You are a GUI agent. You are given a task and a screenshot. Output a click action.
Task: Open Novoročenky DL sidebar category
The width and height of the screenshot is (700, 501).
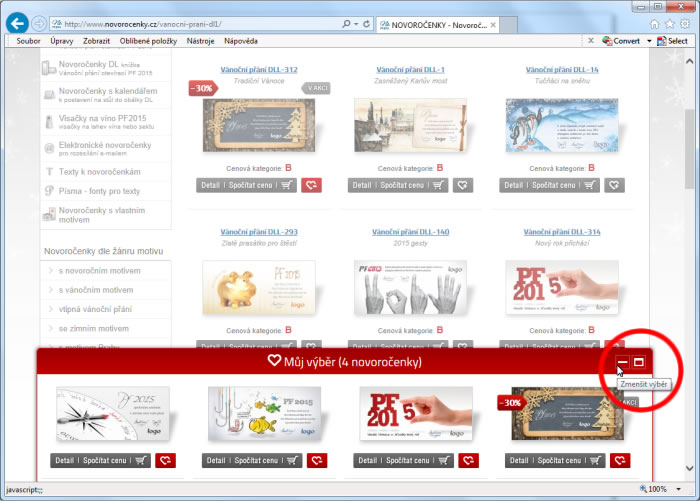(106, 68)
